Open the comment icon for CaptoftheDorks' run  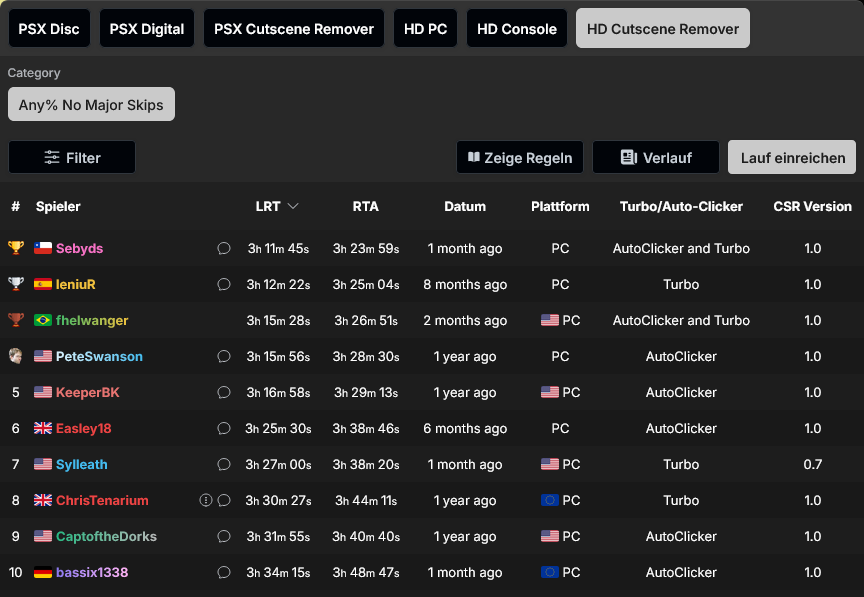[x=224, y=536]
